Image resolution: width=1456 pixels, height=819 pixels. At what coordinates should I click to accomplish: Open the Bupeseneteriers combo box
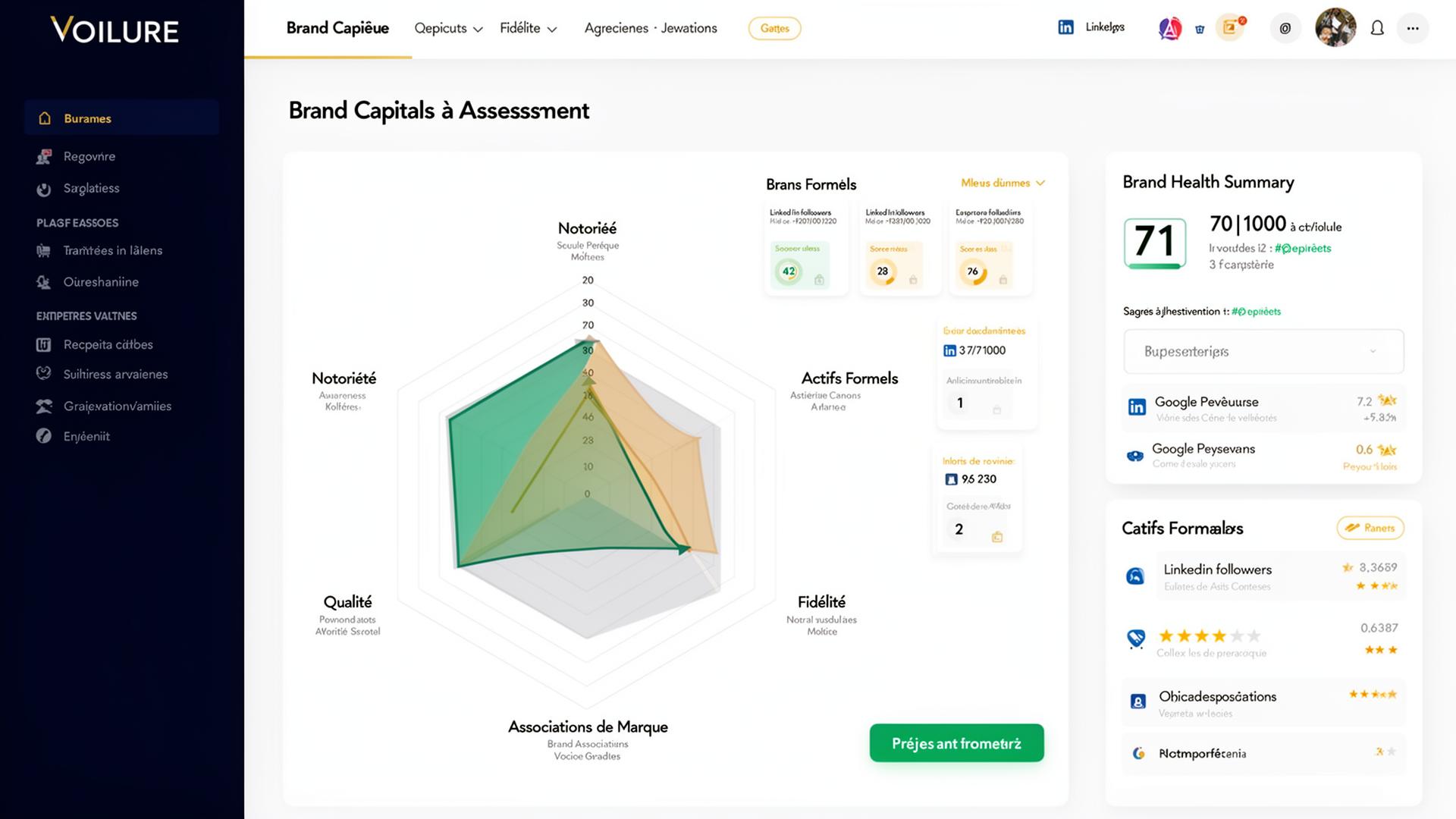coord(1263,351)
